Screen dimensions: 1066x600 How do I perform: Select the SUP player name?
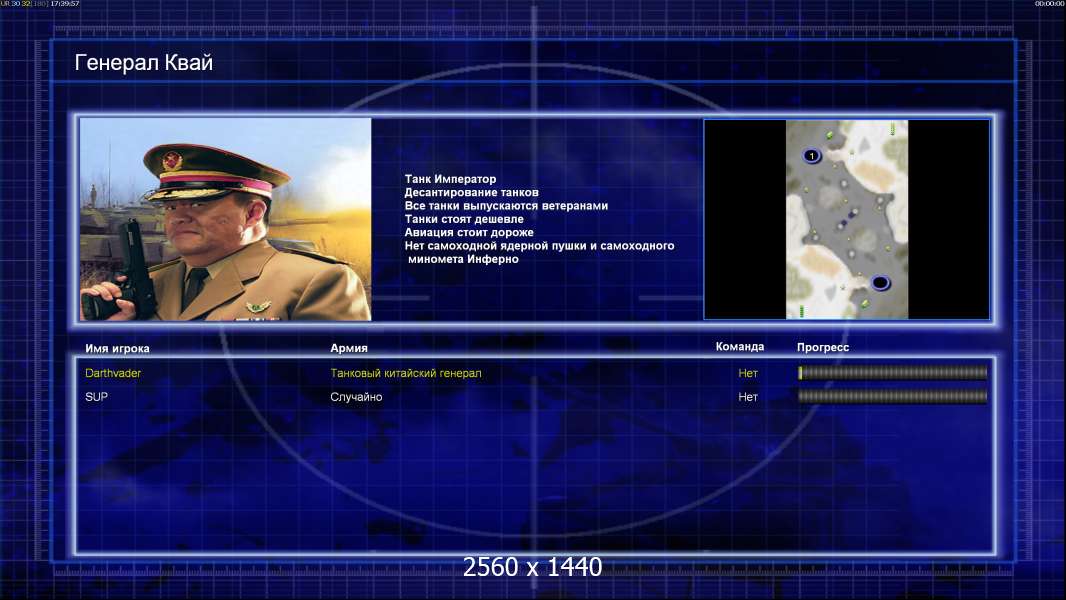point(96,397)
